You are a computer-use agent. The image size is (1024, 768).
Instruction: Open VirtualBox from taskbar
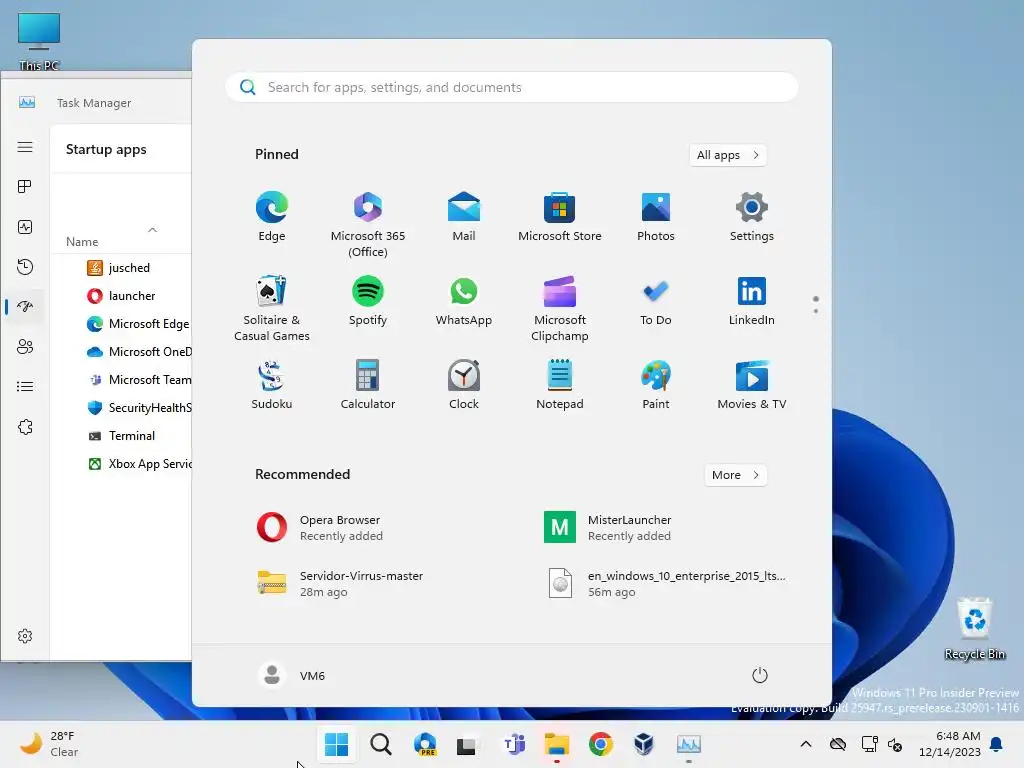pyautogui.click(x=644, y=744)
